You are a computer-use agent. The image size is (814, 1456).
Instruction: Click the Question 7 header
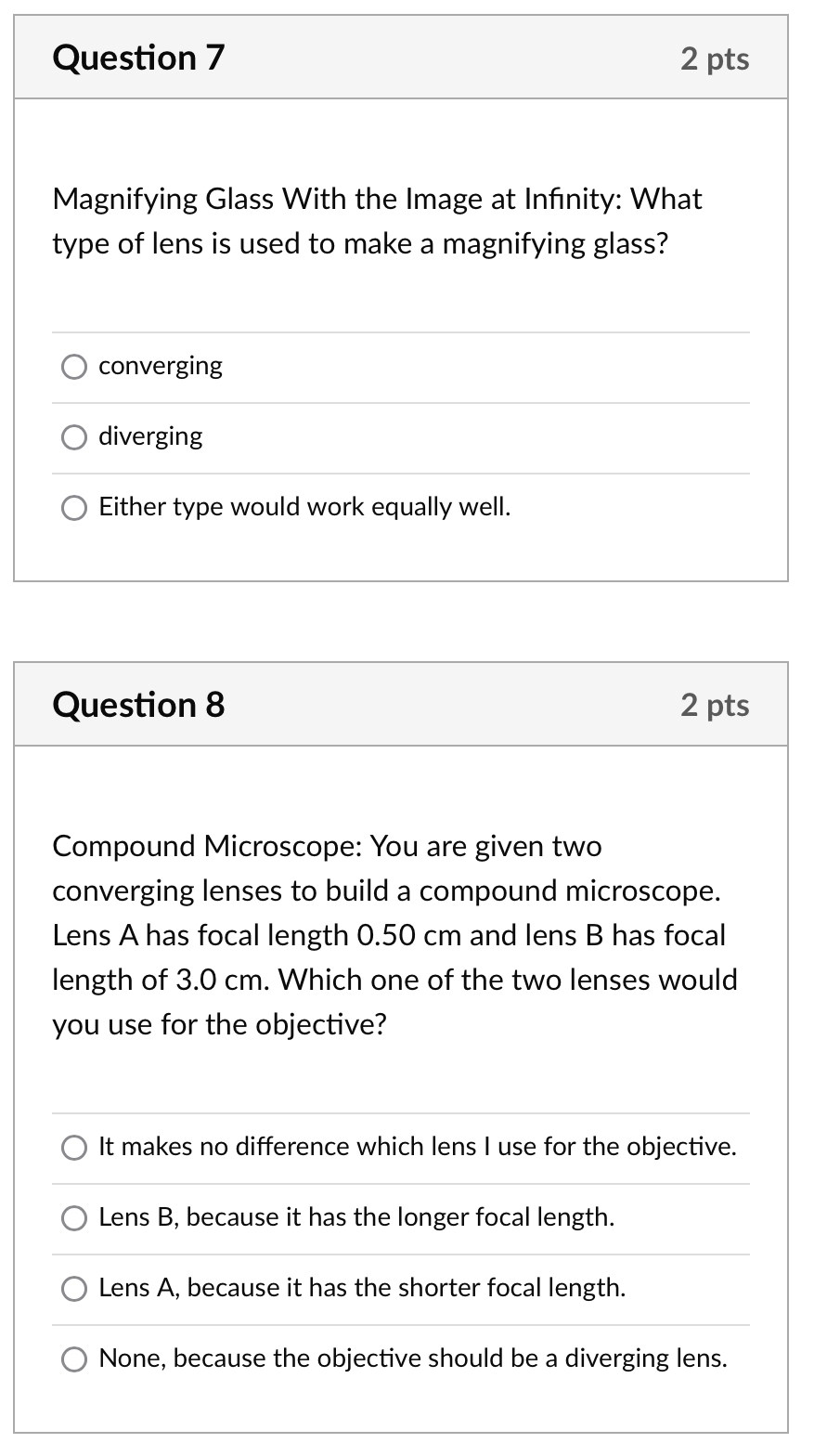click(x=137, y=58)
